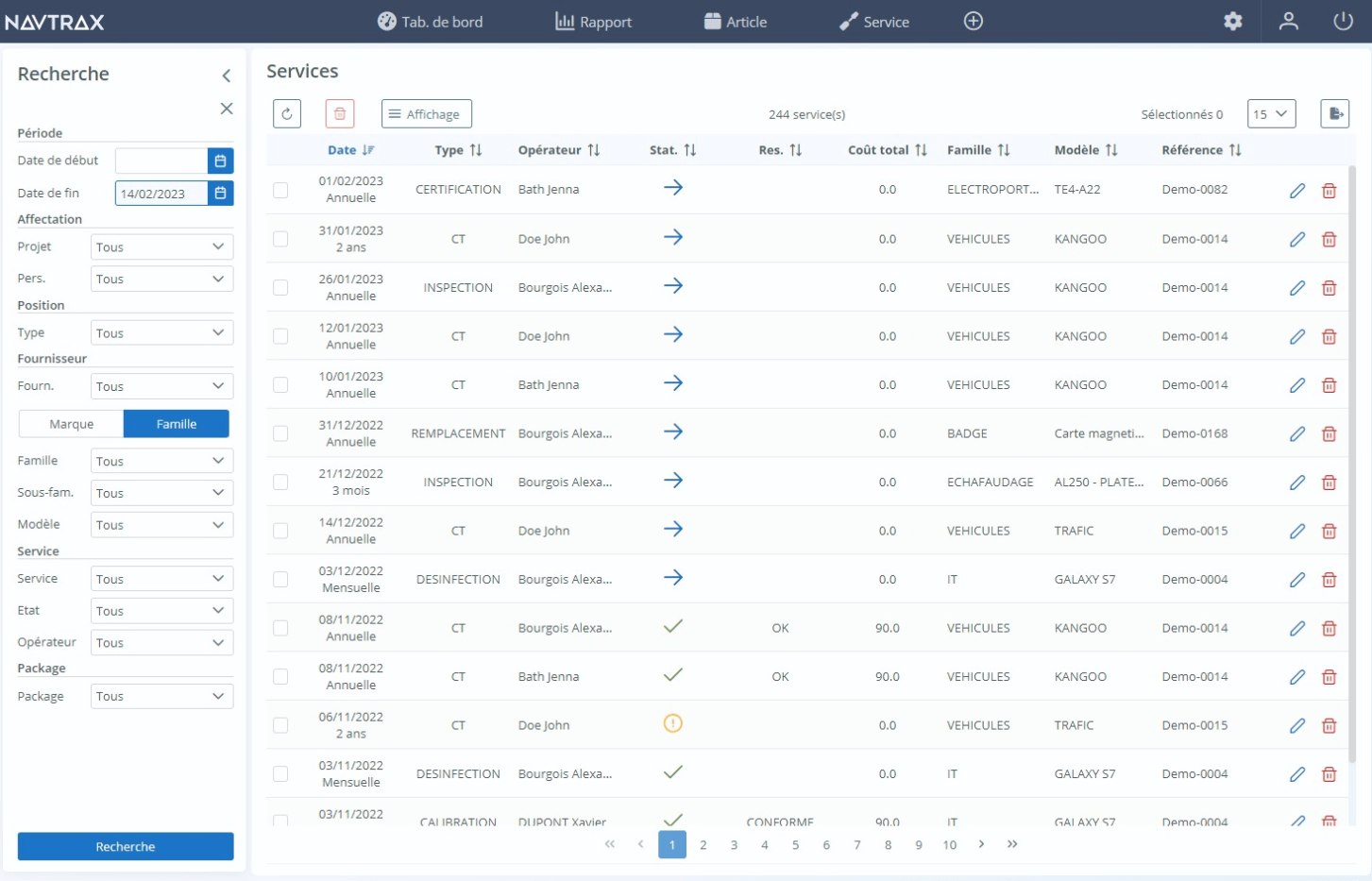
Task: Delete the Demo-0168 service row
Action: coord(1329,433)
